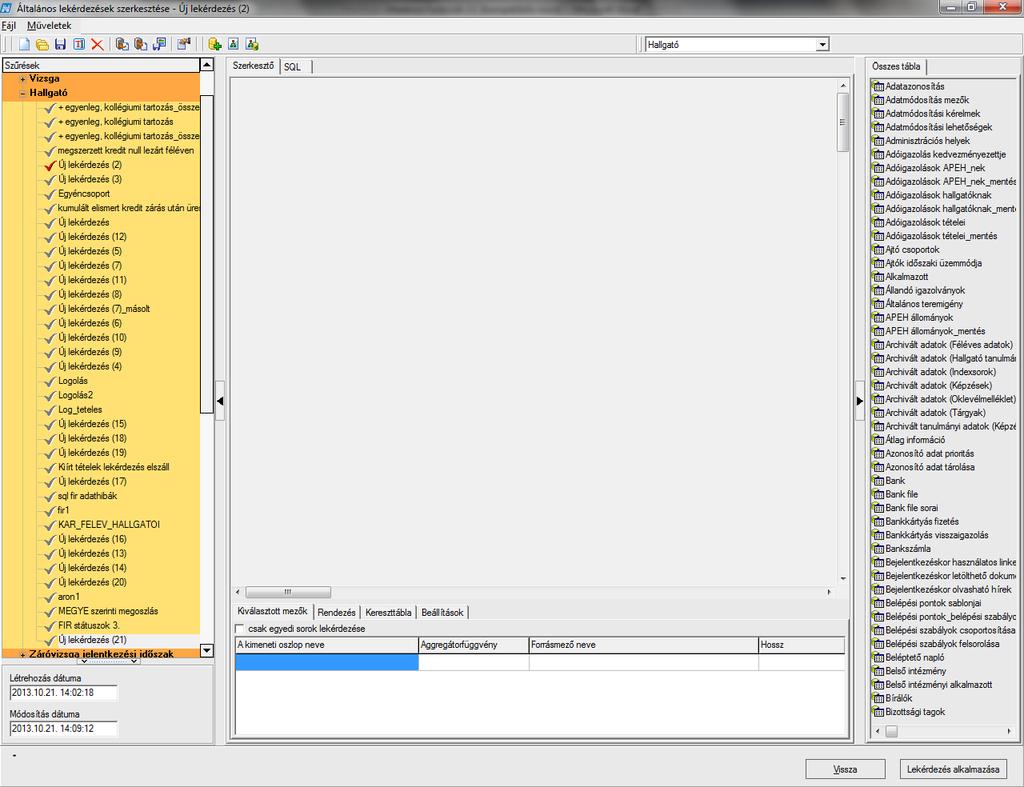Open the Rendezés tab
The width and height of the screenshot is (1024, 787).
[336, 613]
